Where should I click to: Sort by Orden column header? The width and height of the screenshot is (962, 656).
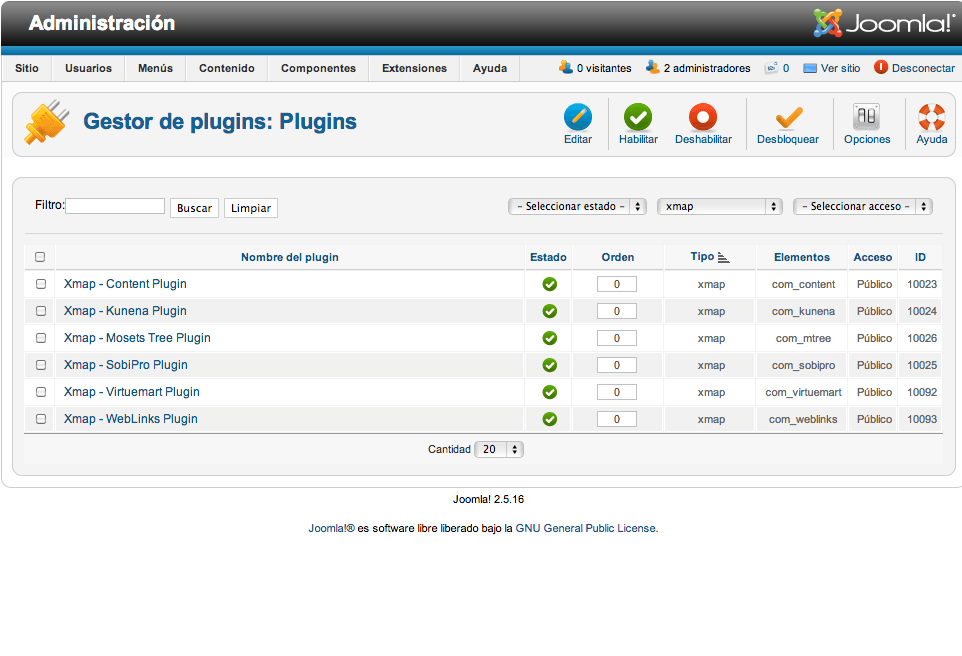[x=618, y=258]
